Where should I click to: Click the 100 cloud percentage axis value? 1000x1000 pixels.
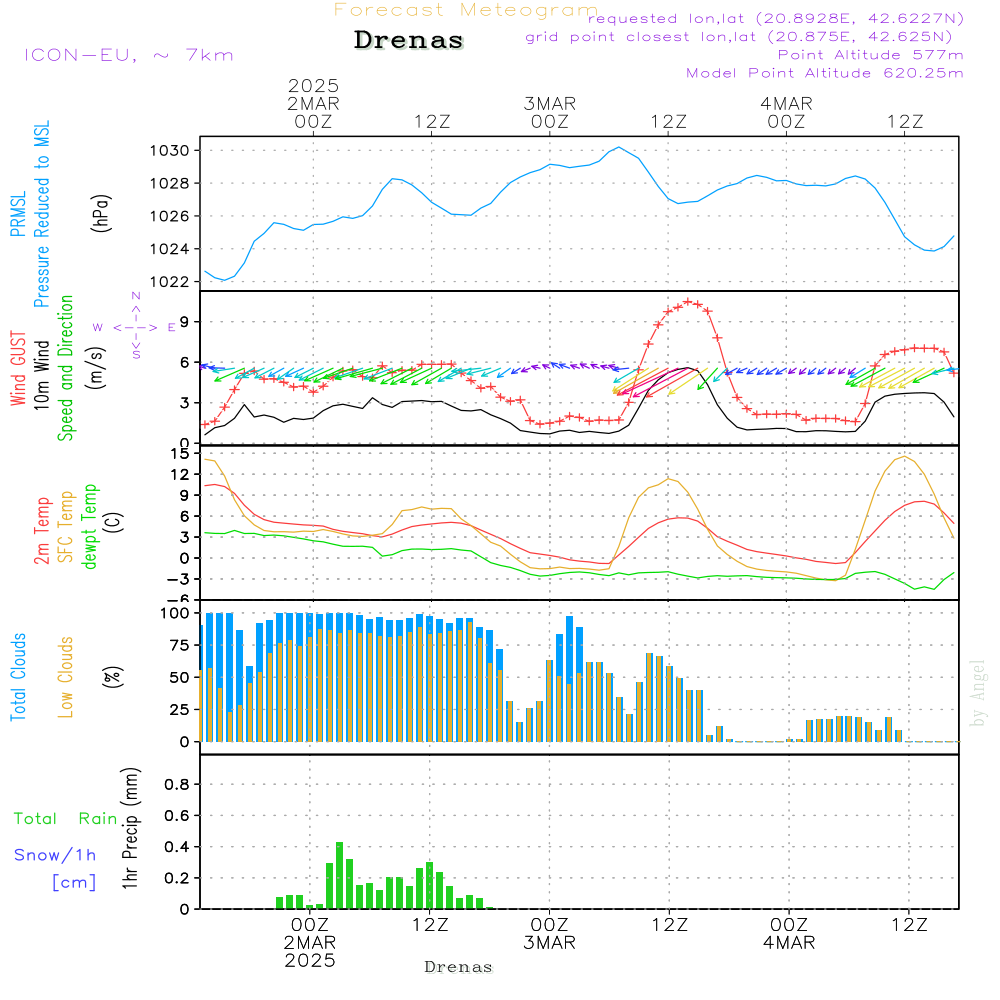pyautogui.click(x=175, y=614)
